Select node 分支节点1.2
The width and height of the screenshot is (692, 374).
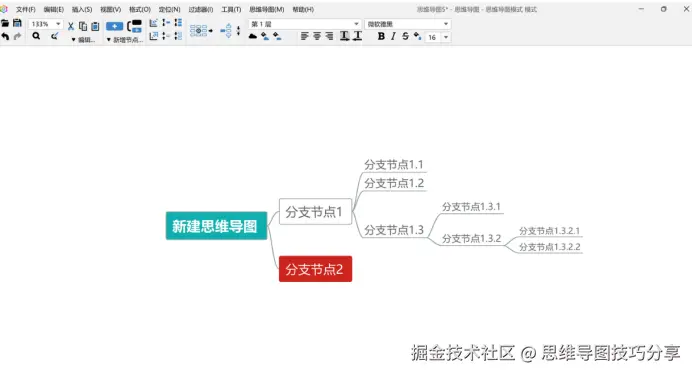(x=394, y=183)
